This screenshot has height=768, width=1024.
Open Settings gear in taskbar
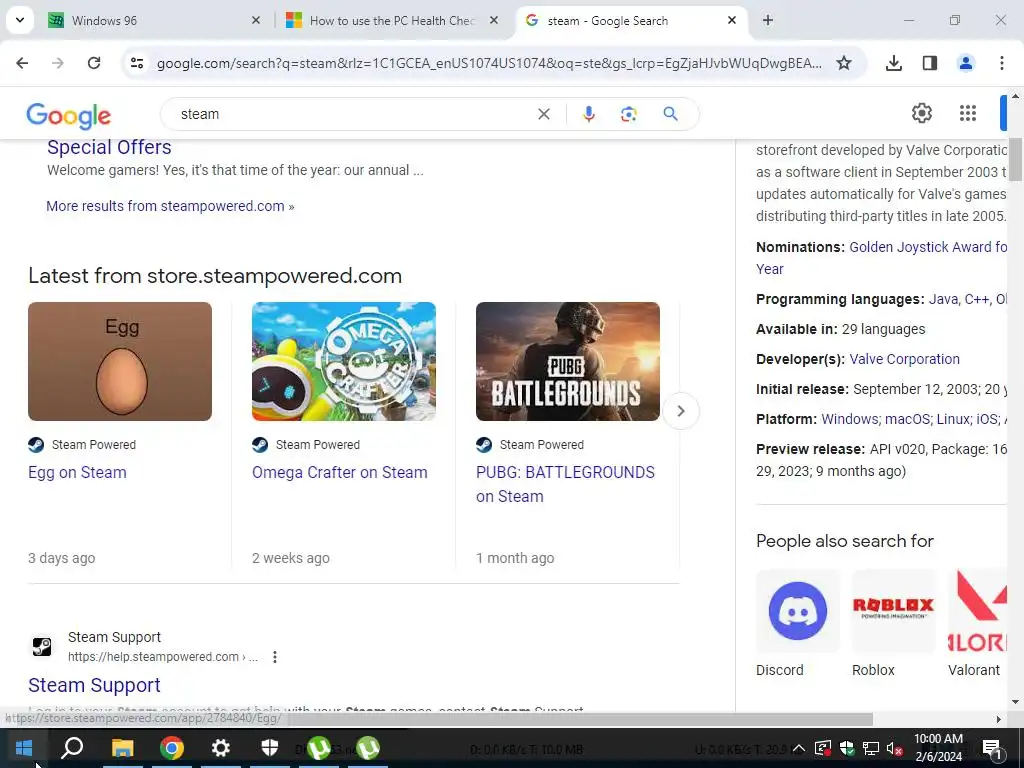(221, 748)
